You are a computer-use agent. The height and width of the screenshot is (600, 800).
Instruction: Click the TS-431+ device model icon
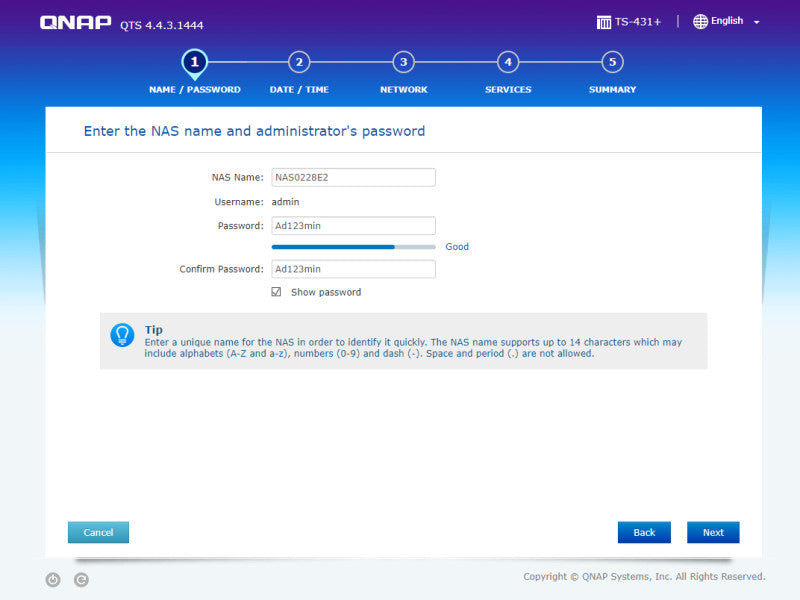604,22
